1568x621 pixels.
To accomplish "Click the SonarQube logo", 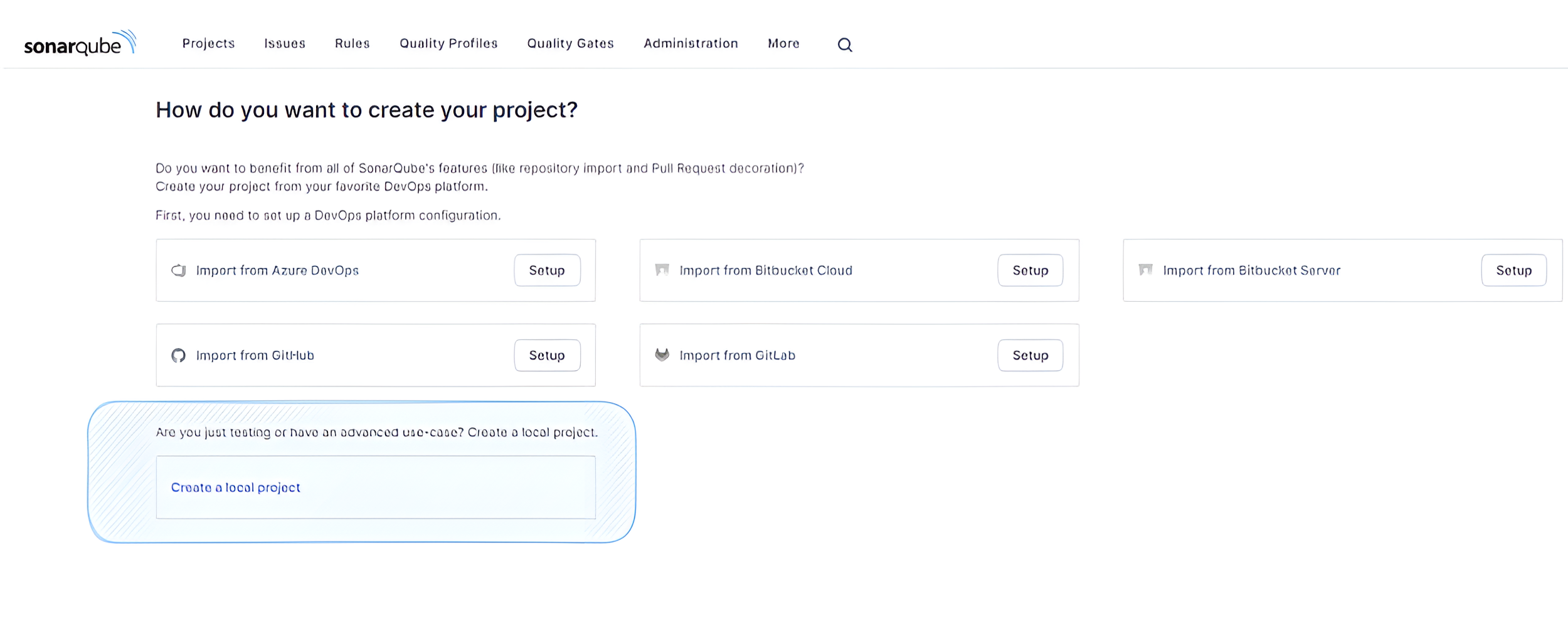I will click(x=80, y=44).
